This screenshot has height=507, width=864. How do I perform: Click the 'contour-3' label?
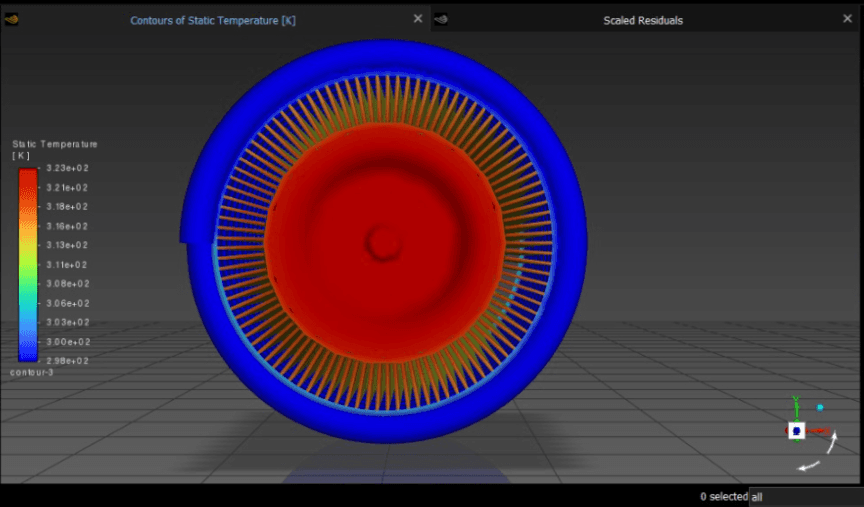click(x=32, y=373)
